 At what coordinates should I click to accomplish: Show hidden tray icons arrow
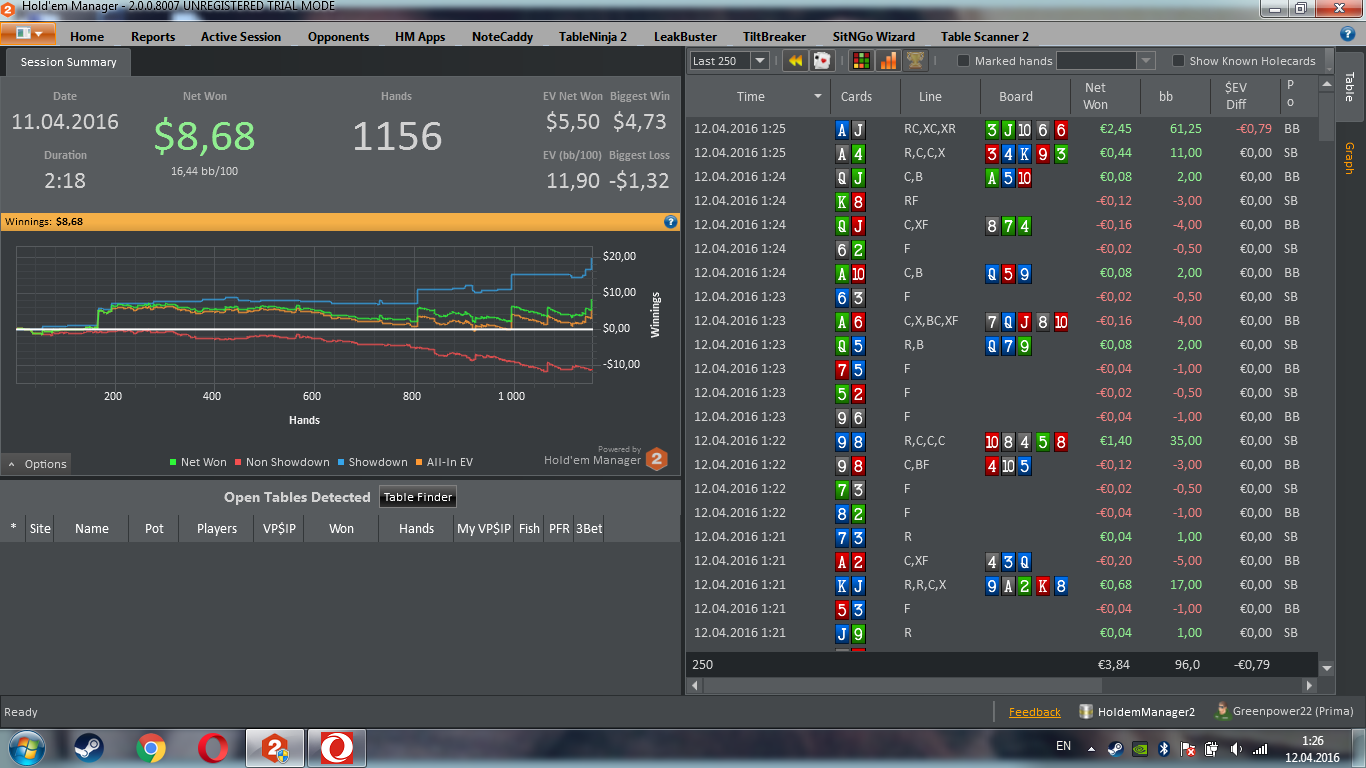[1090, 748]
